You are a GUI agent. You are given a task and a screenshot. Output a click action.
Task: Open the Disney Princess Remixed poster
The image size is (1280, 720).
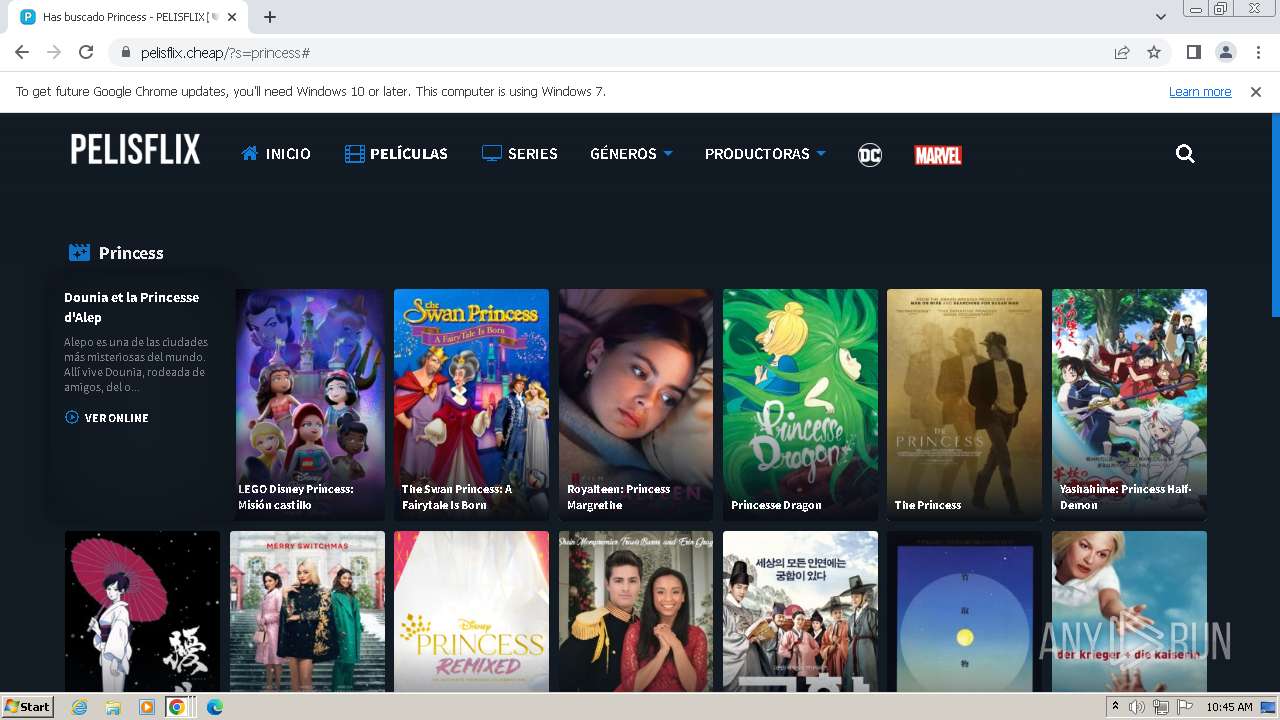471,611
